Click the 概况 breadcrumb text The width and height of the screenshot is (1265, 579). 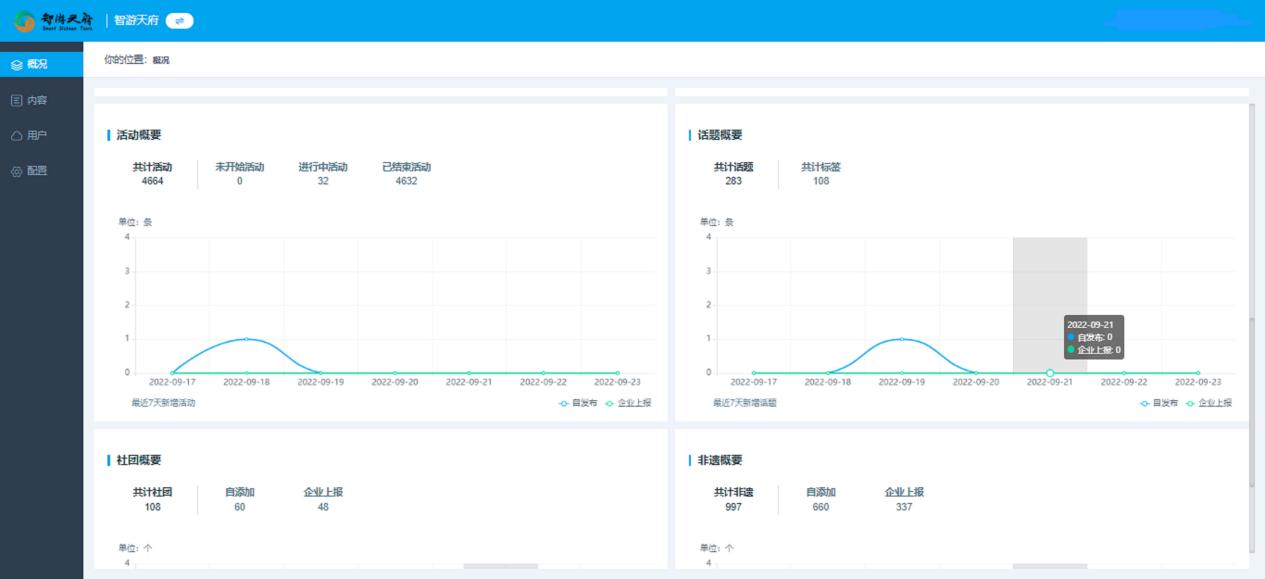click(161, 60)
